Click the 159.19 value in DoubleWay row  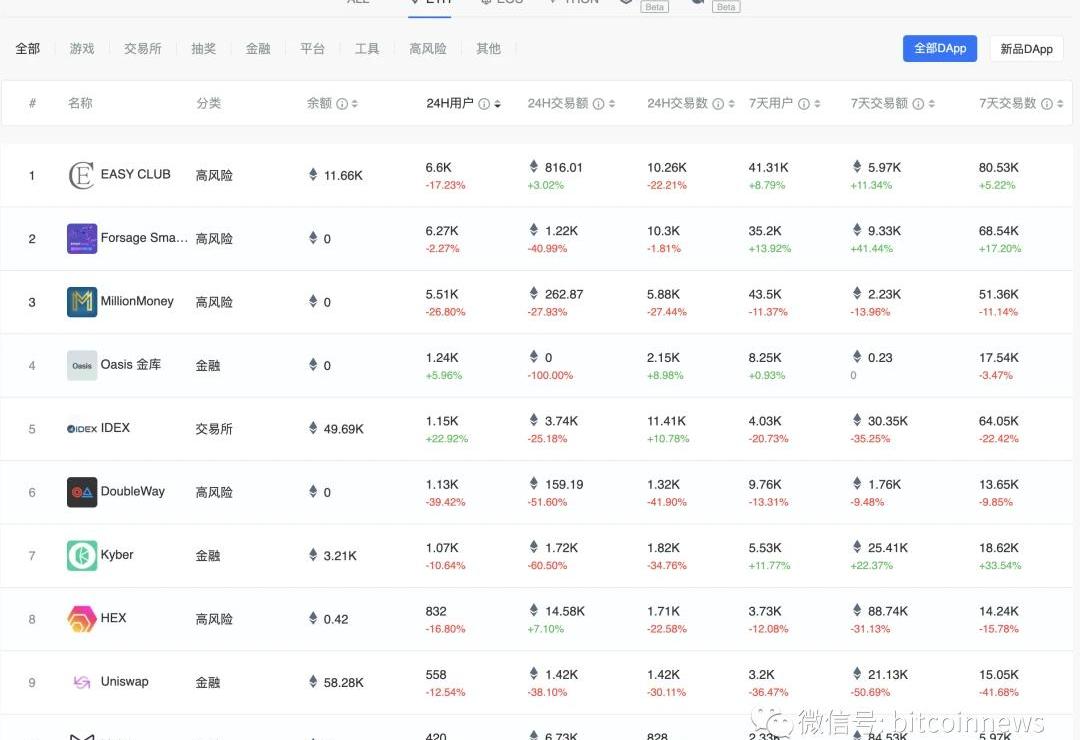[x=564, y=484]
